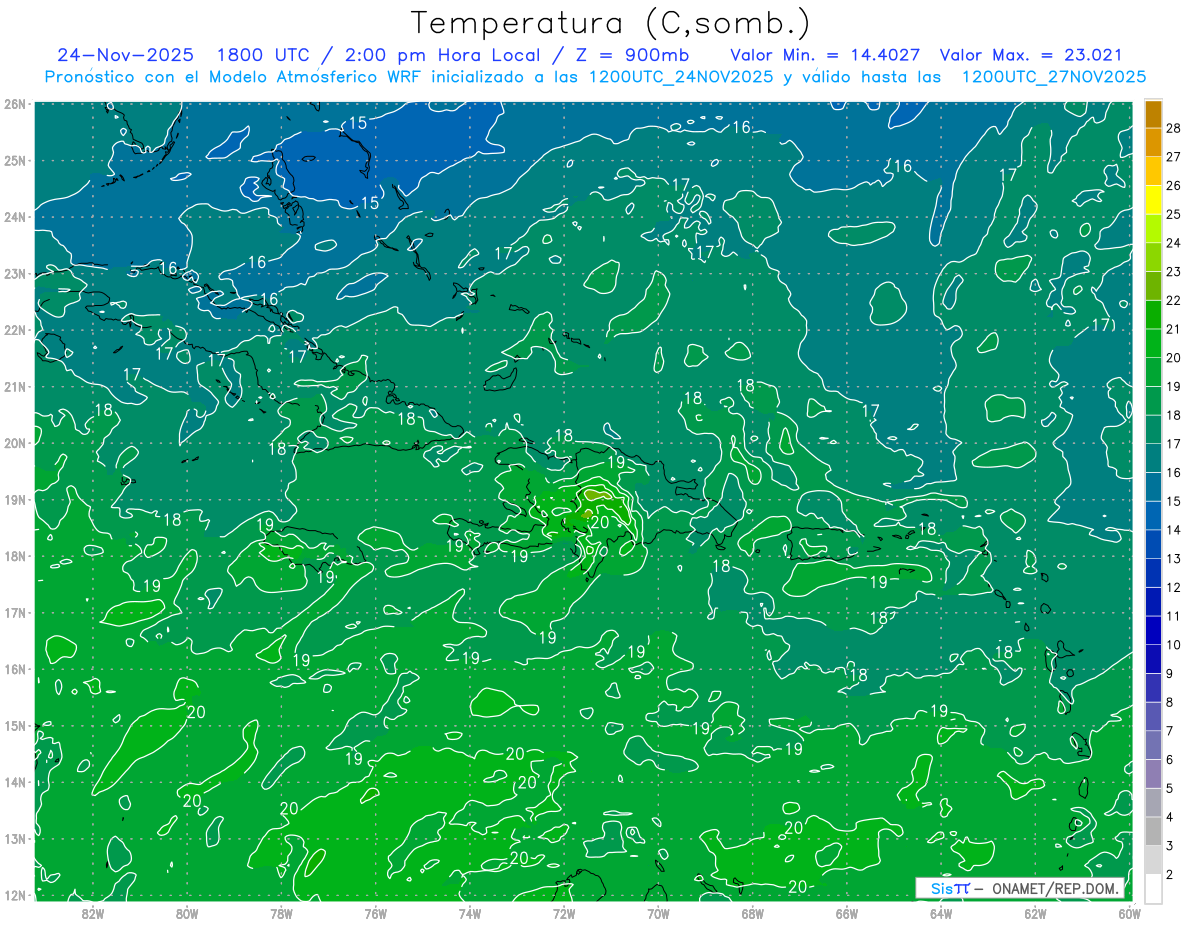The height and width of the screenshot is (927, 1200).
Task: Click the "Valor Max. = 23.021" text
Action: tap(1032, 55)
